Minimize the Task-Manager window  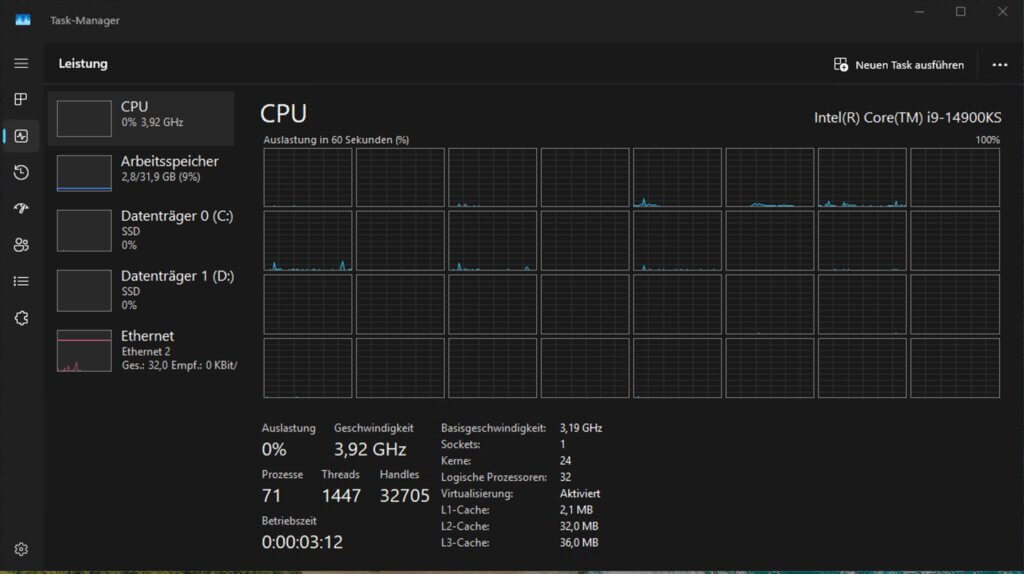(x=920, y=12)
